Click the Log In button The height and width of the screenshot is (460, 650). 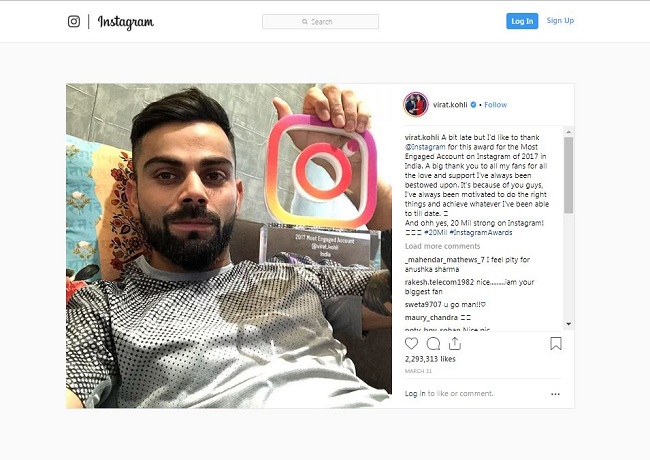point(522,21)
